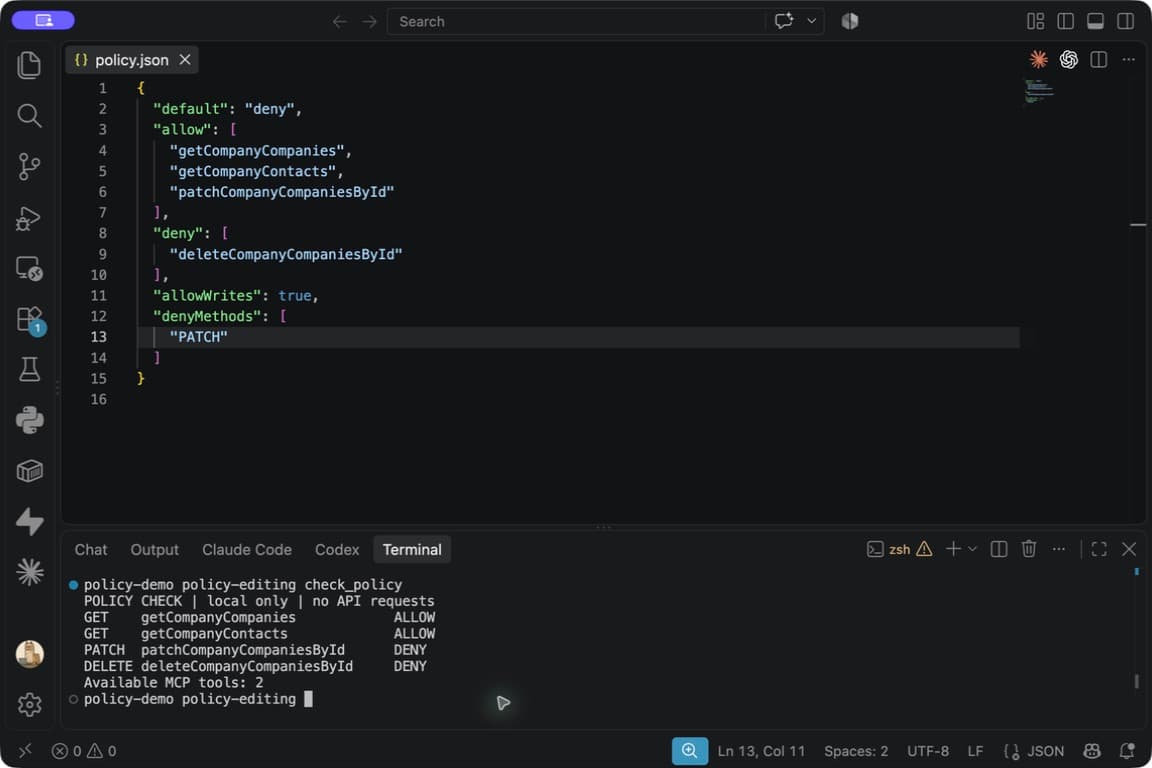The width and height of the screenshot is (1152, 768).
Task: Go back in navigation history
Action: pyautogui.click(x=339, y=21)
